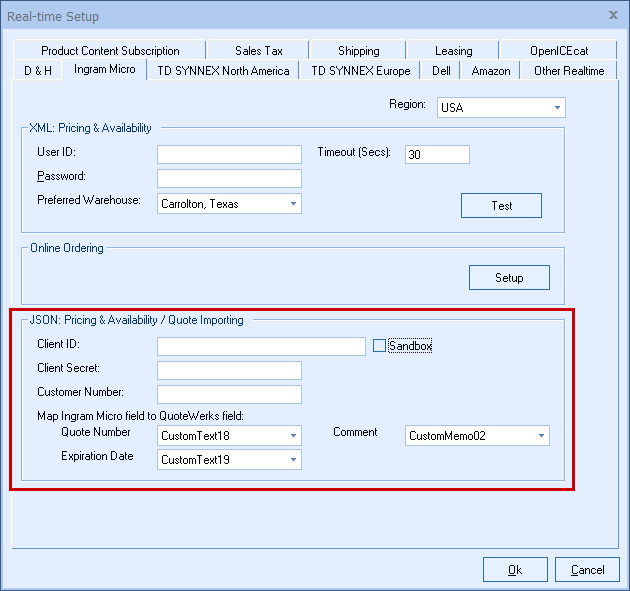Click the Customer Number input field
This screenshot has width=630, height=591.
[229, 395]
